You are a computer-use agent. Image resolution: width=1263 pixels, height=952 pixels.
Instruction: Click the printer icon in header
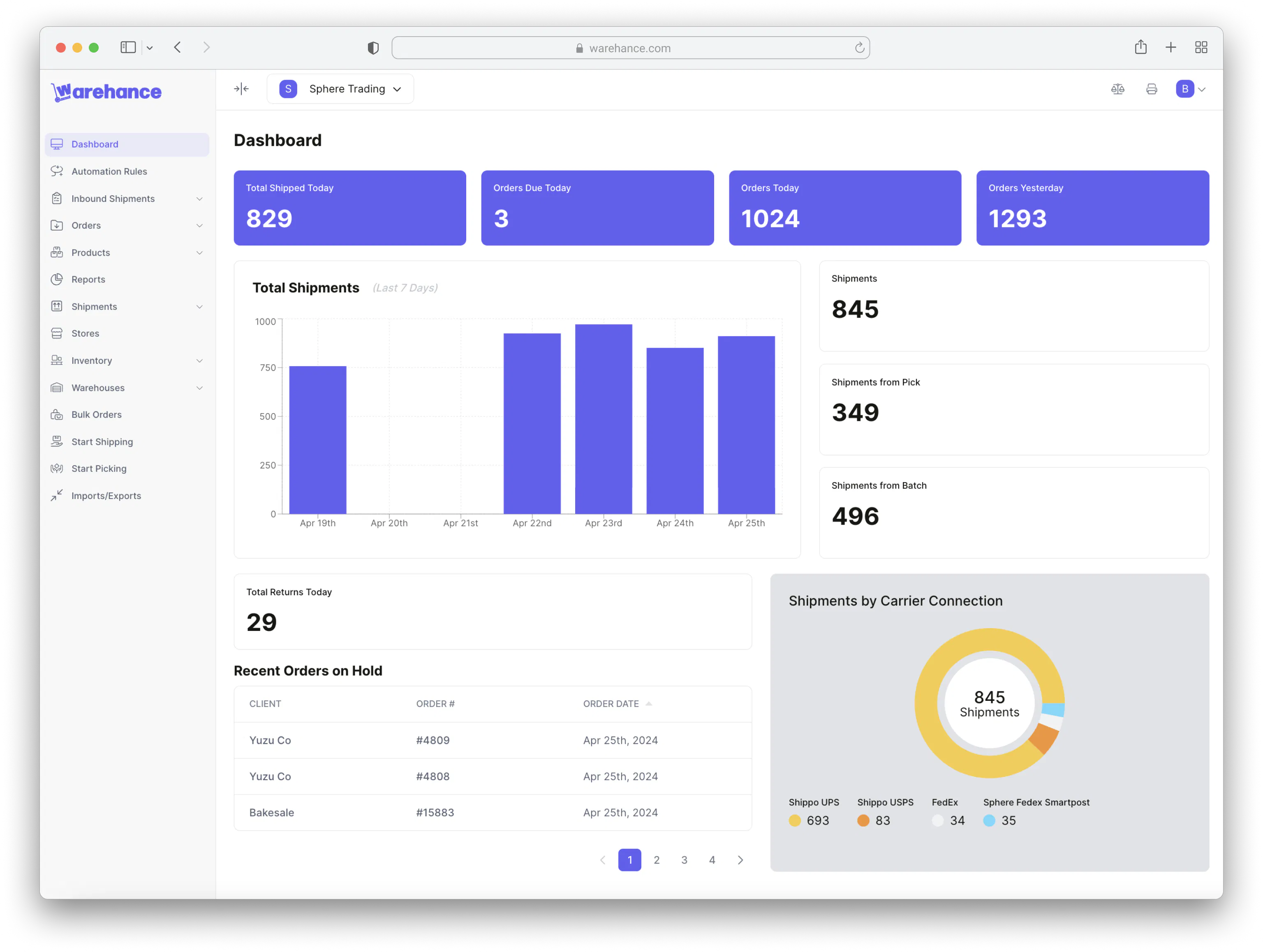click(x=1151, y=89)
